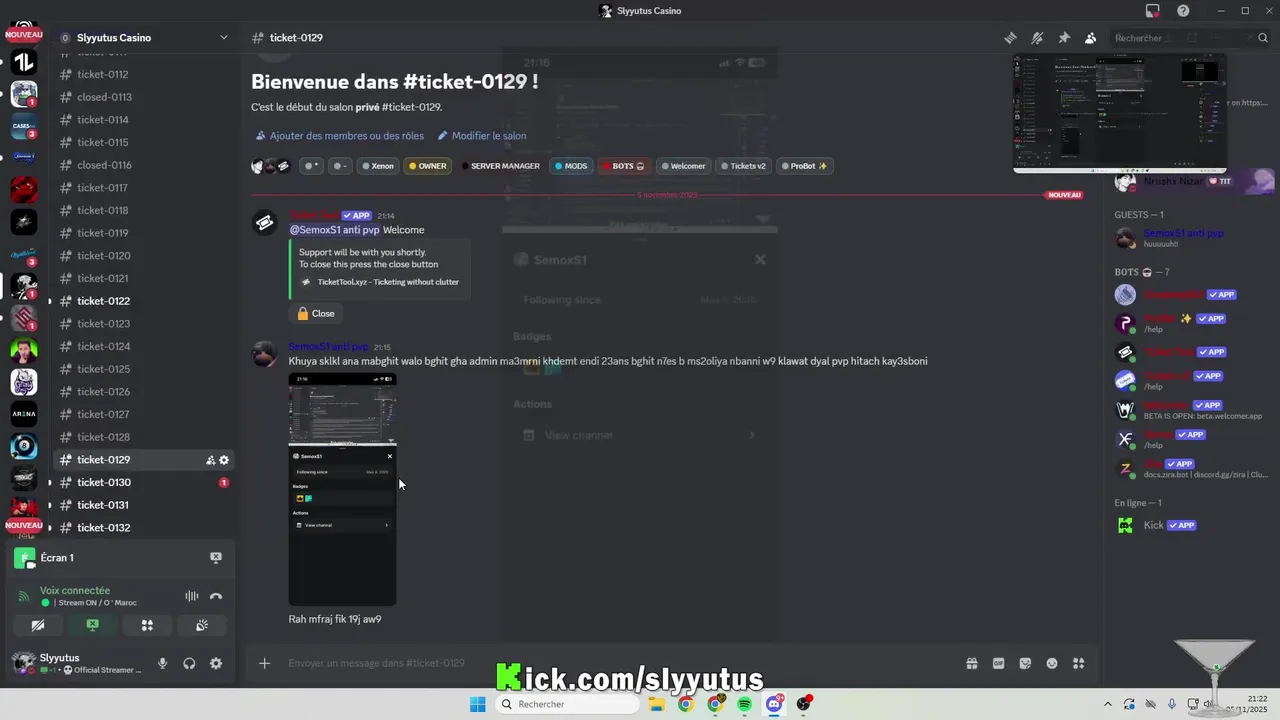Toggle the camera on button
This screenshot has width=1280, height=720.
[38, 625]
